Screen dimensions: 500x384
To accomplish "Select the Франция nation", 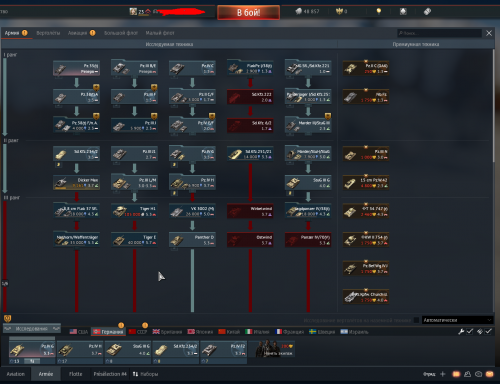I will tap(289, 332).
